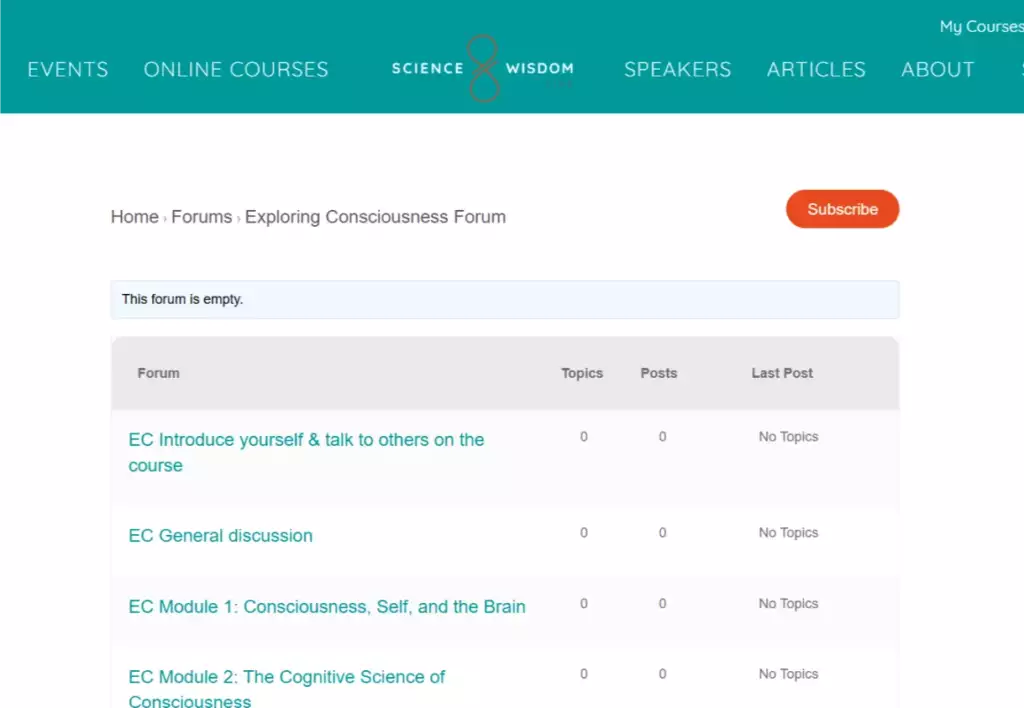Click the Home breadcrumb link

[x=134, y=217]
